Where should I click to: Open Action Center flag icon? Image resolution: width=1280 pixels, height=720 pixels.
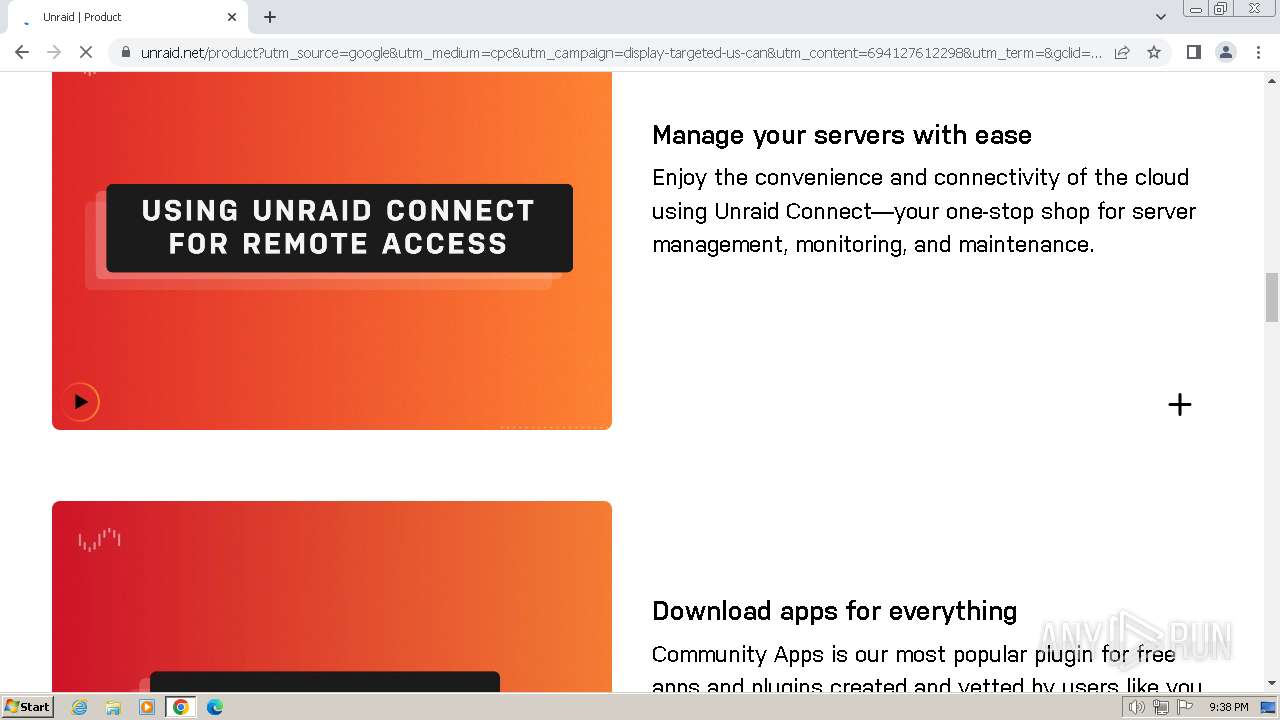point(1185,707)
